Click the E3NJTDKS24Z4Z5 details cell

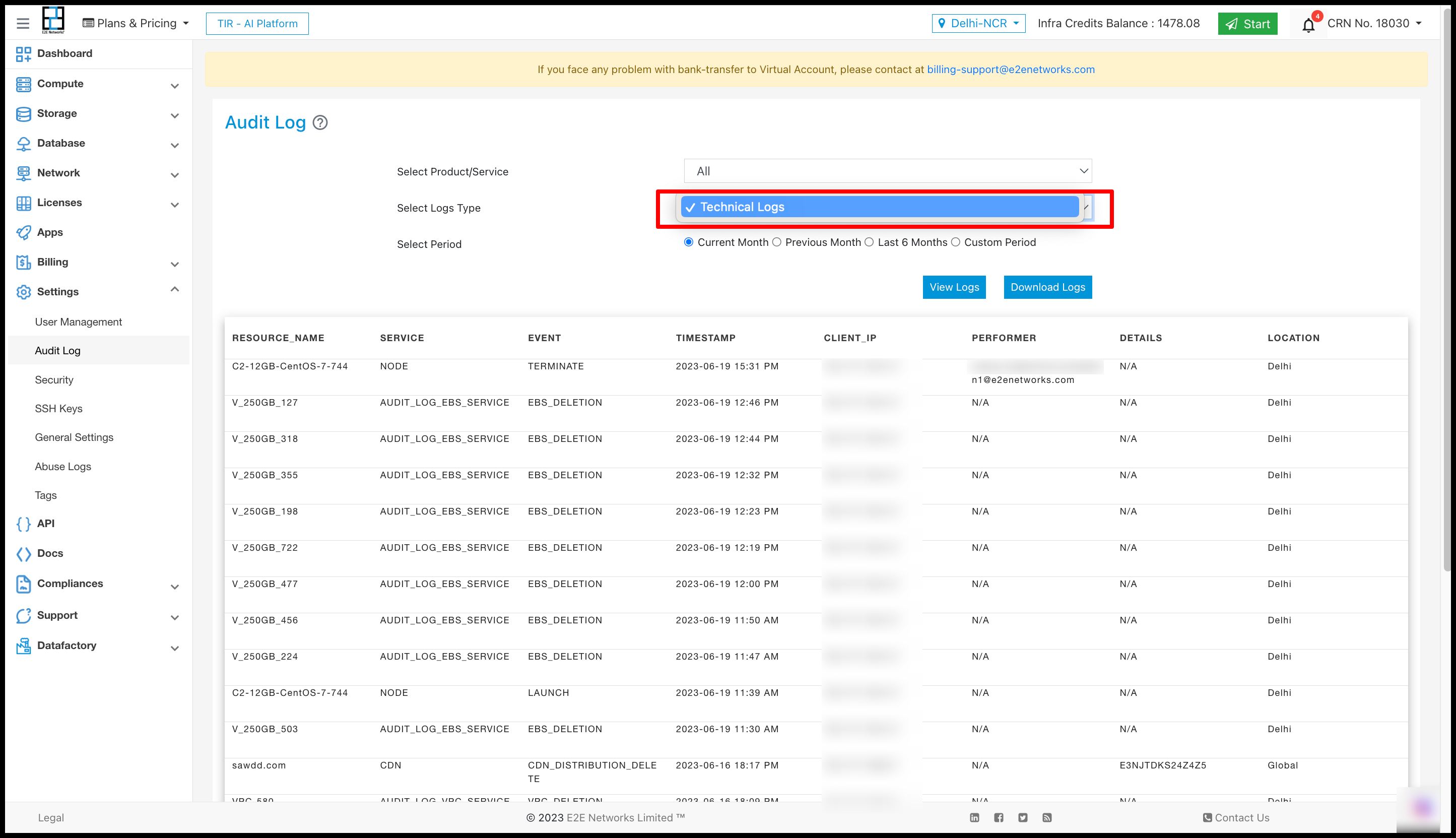coord(1163,765)
